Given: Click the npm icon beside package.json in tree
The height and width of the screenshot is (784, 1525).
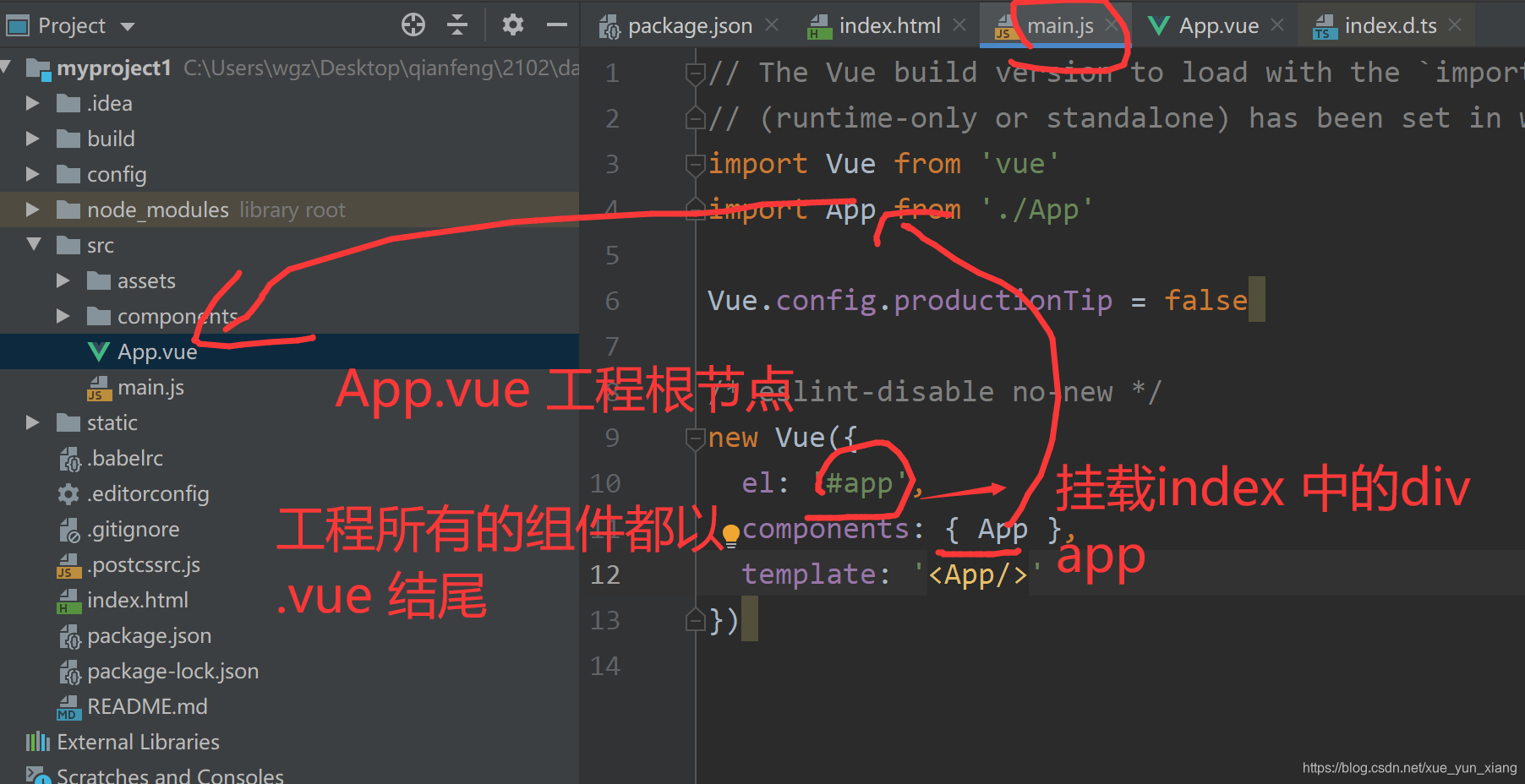Looking at the screenshot, I should click(x=69, y=635).
